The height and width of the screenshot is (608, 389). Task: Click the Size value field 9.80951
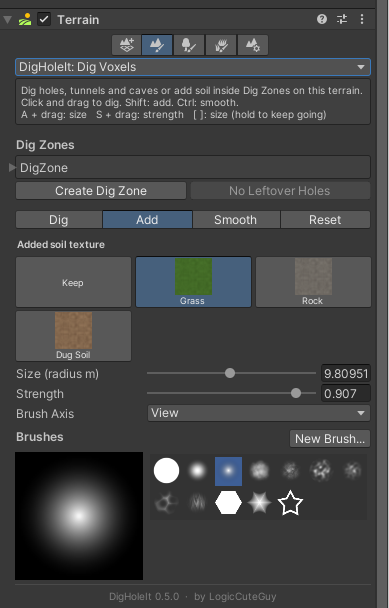click(x=346, y=373)
